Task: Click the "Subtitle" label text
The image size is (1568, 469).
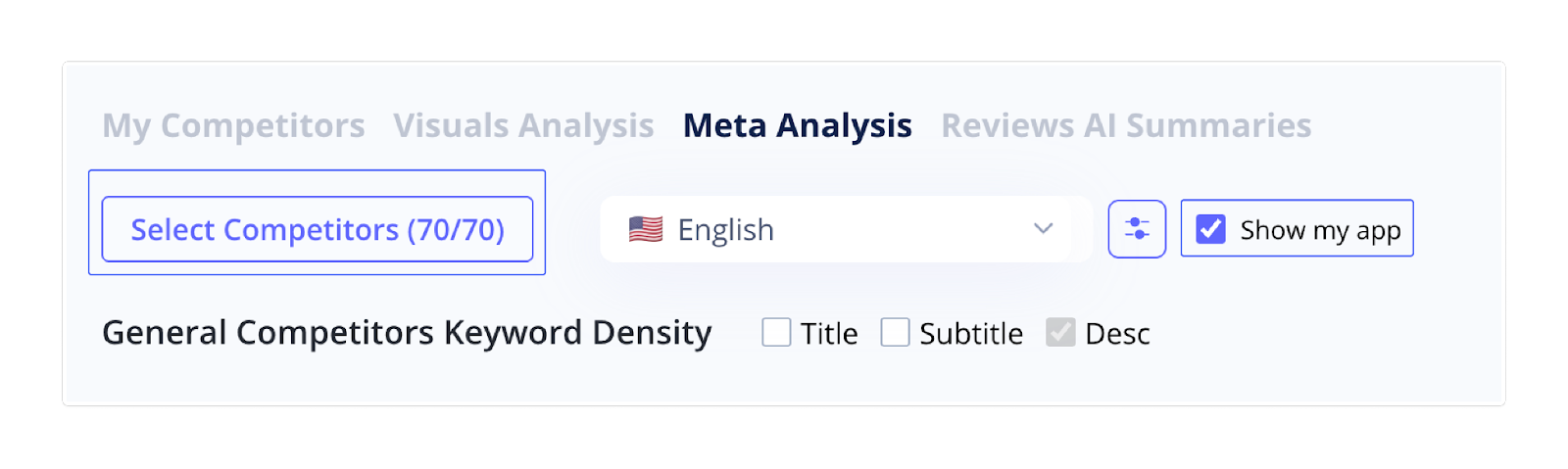Action: click(971, 334)
